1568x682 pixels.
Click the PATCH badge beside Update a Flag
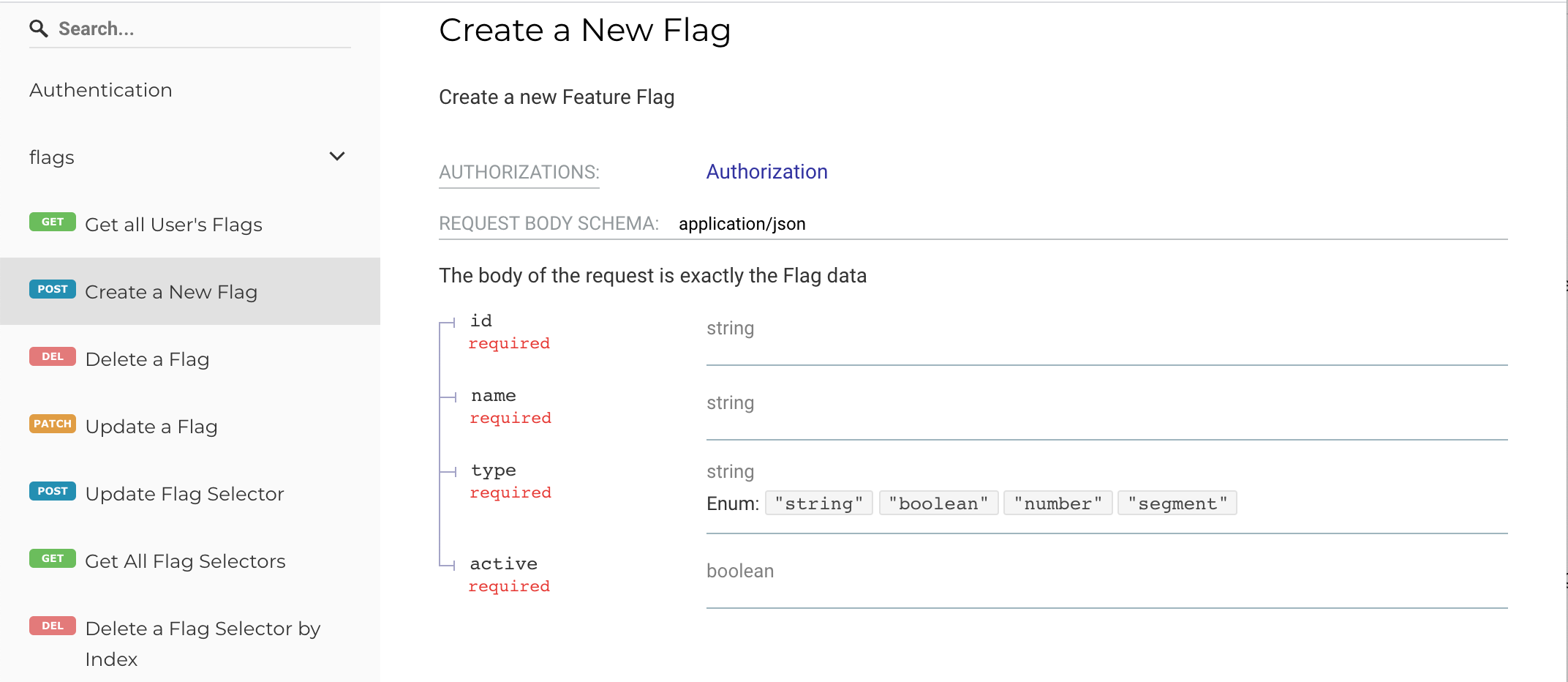click(52, 424)
